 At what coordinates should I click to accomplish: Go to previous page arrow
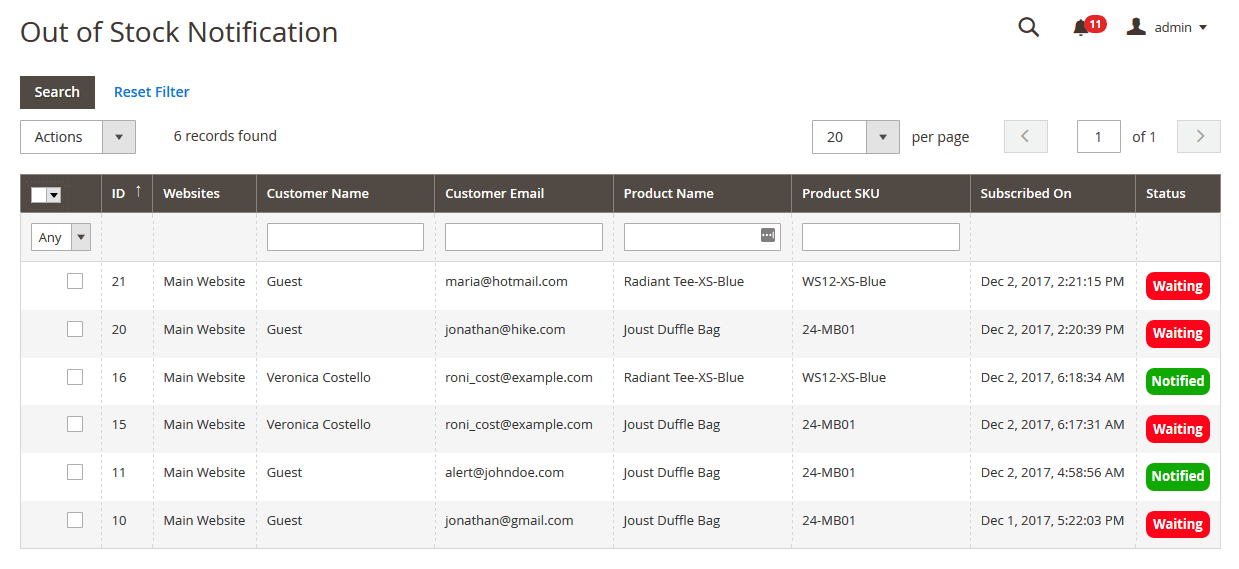(x=1026, y=137)
